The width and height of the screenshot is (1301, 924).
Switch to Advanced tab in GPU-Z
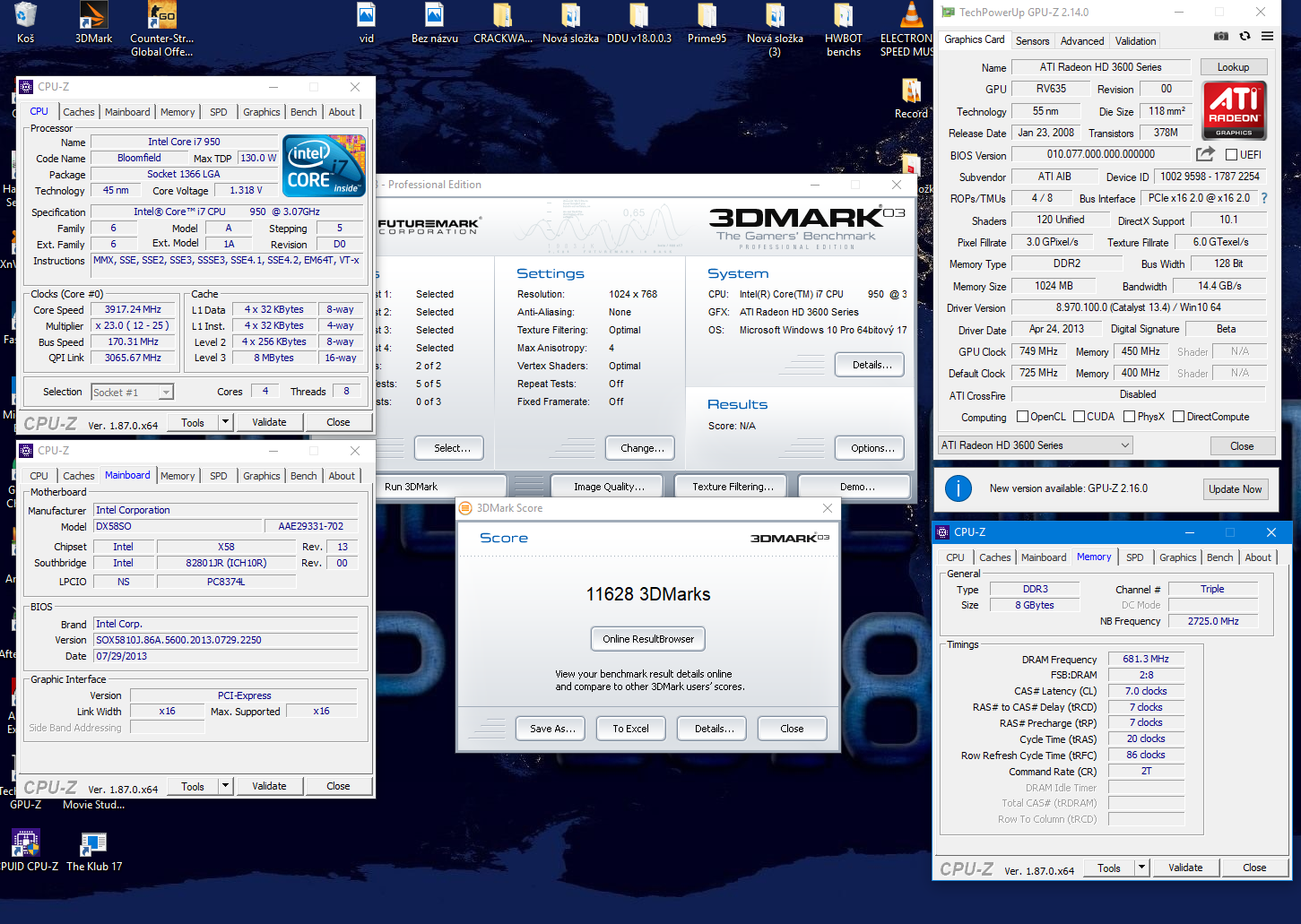[x=1082, y=41]
